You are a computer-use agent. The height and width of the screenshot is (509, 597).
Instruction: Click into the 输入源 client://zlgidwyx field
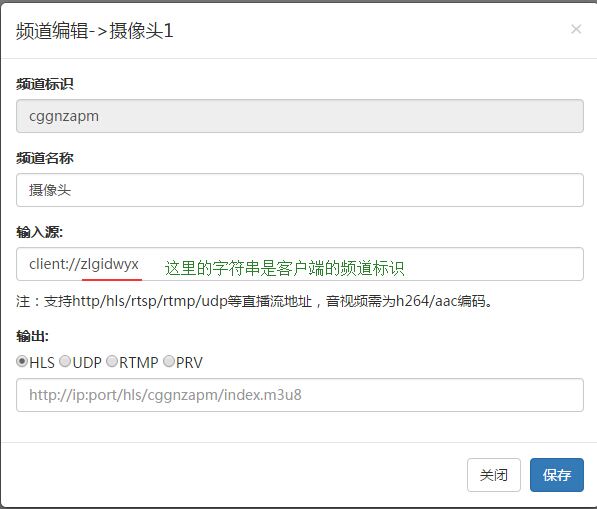[x=300, y=264]
